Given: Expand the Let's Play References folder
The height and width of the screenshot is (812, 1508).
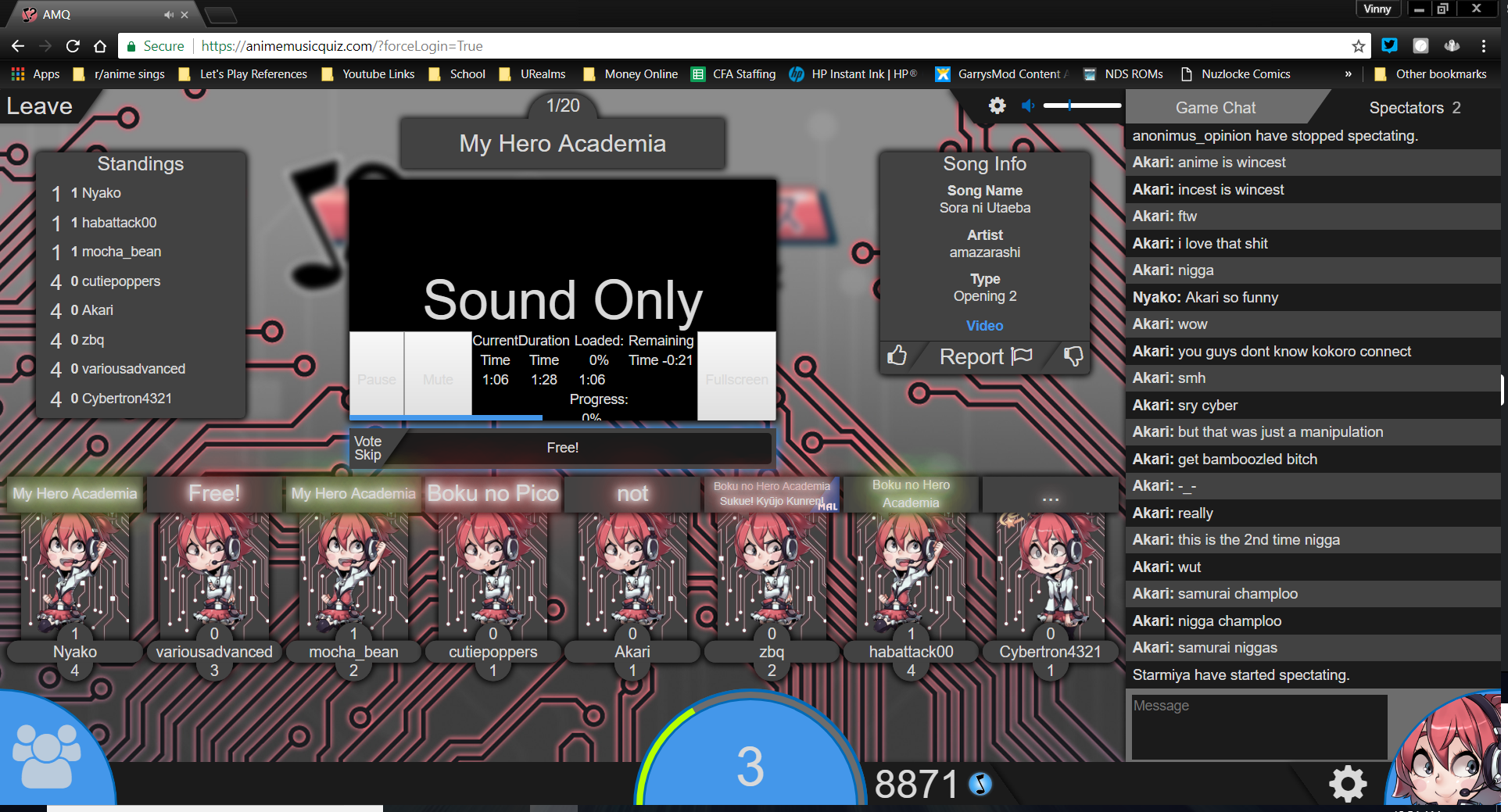Looking at the screenshot, I should [x=243, y=74].
